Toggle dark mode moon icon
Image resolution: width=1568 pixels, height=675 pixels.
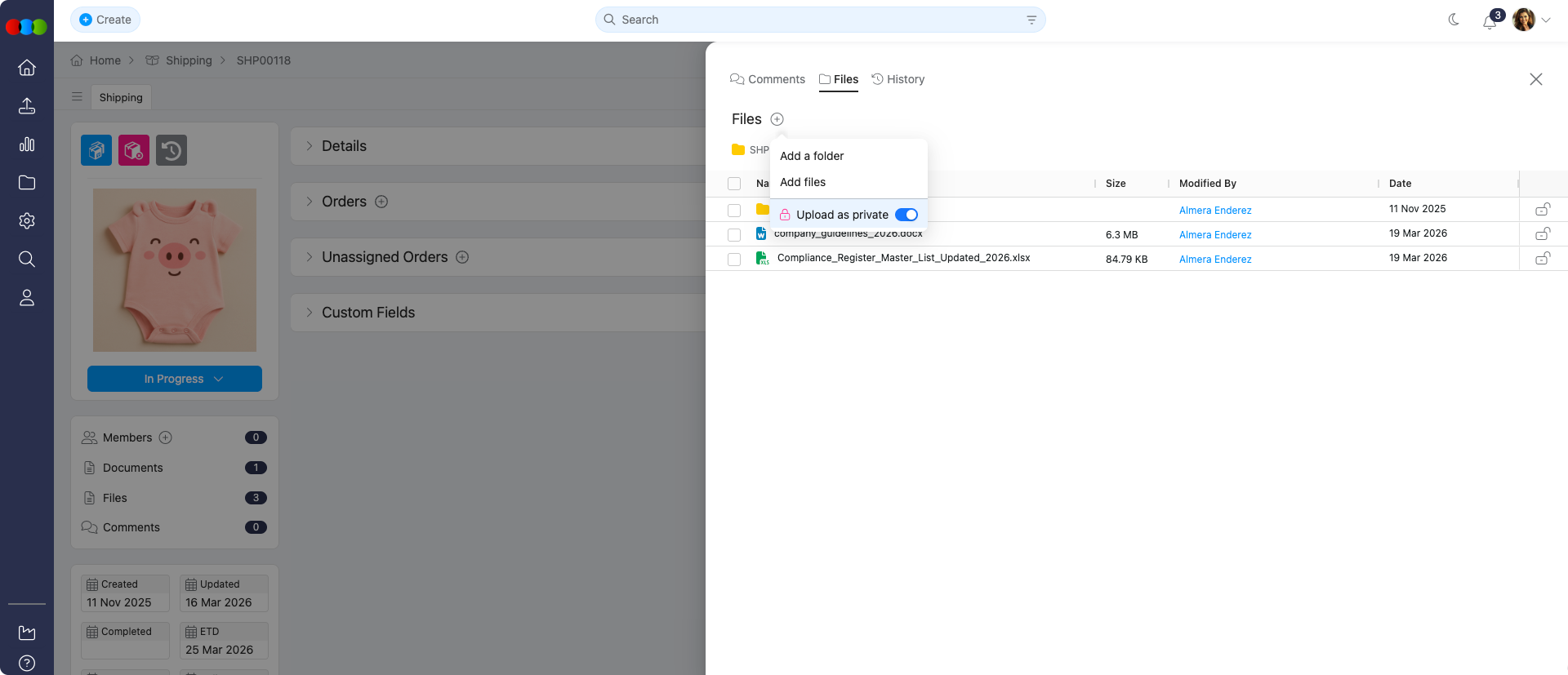tap(1454, 20)
